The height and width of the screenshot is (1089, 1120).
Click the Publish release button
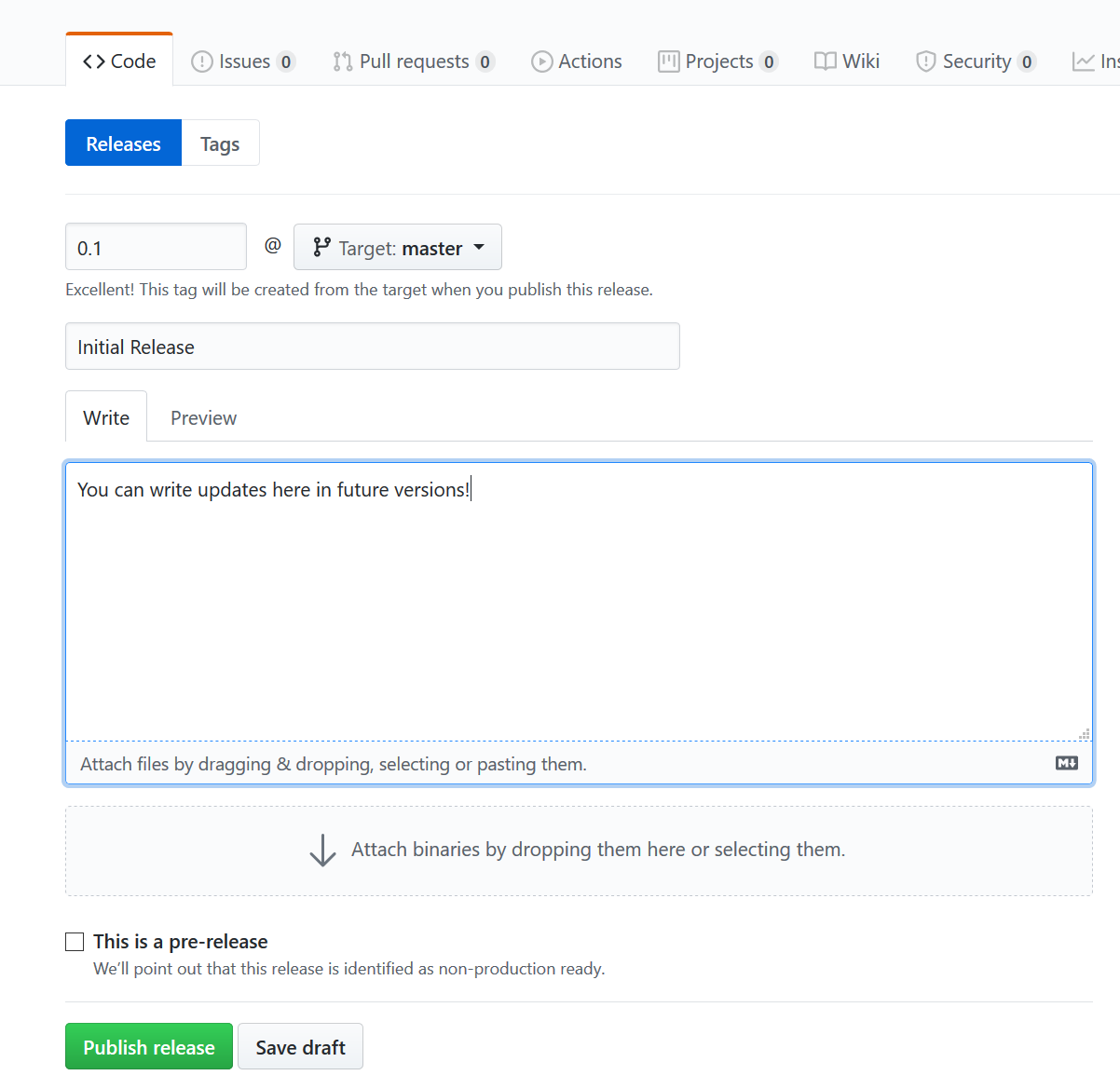click(x=148, y=1046)
